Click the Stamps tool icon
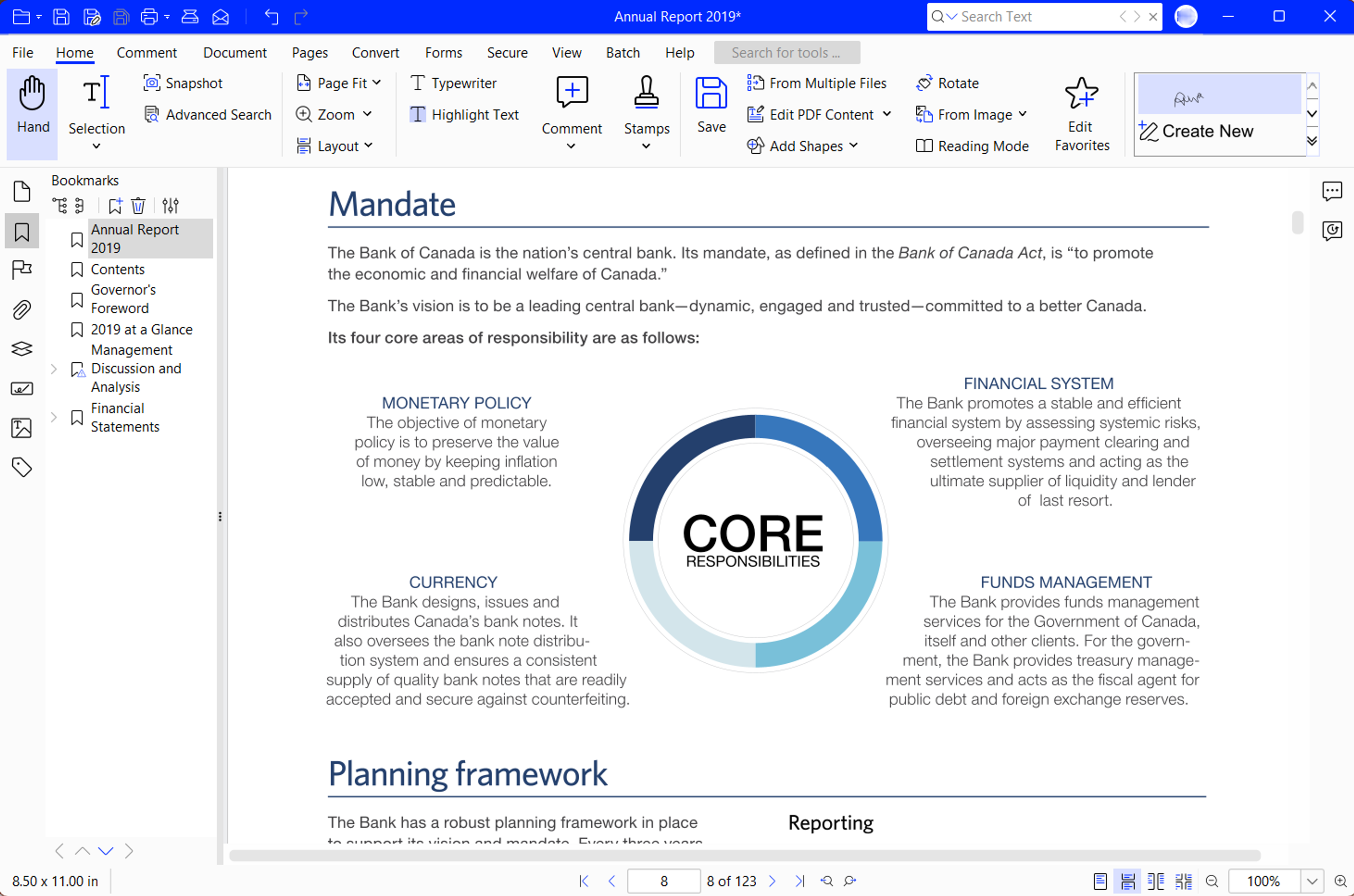Screen dimensions: 1354x896 (x=646, y=92)
